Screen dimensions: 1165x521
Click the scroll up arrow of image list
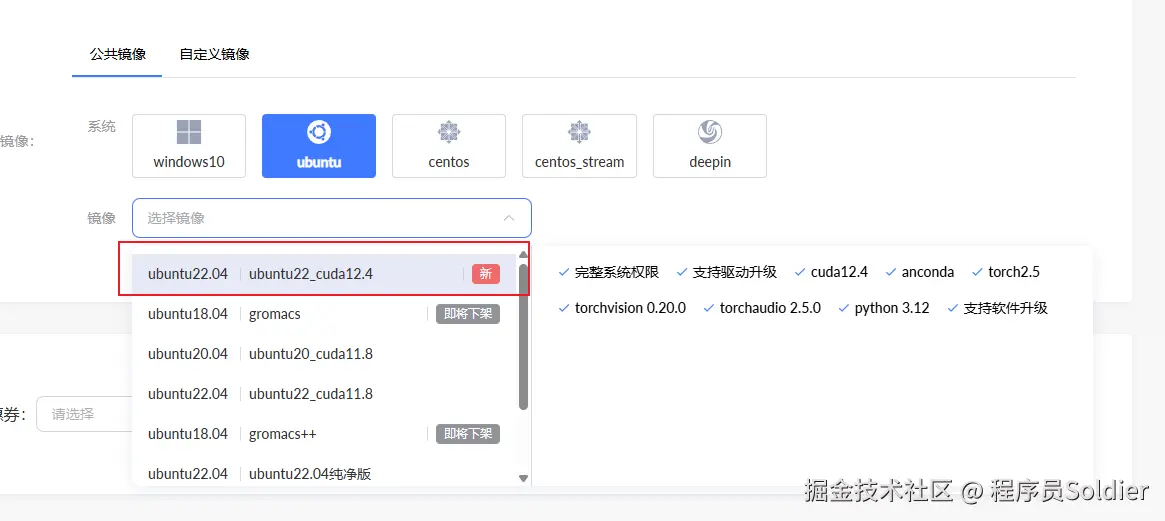click(523, 254)
